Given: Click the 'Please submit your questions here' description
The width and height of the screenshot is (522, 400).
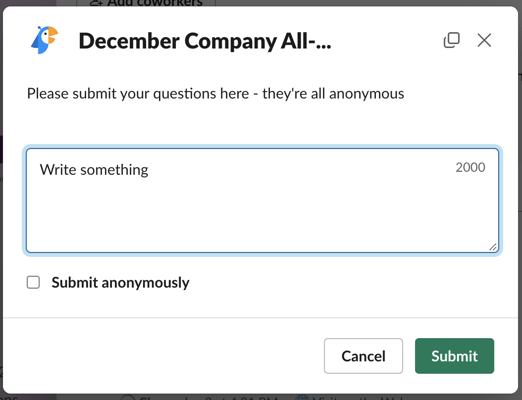Looking at the screenshot, I should (215, 94).
